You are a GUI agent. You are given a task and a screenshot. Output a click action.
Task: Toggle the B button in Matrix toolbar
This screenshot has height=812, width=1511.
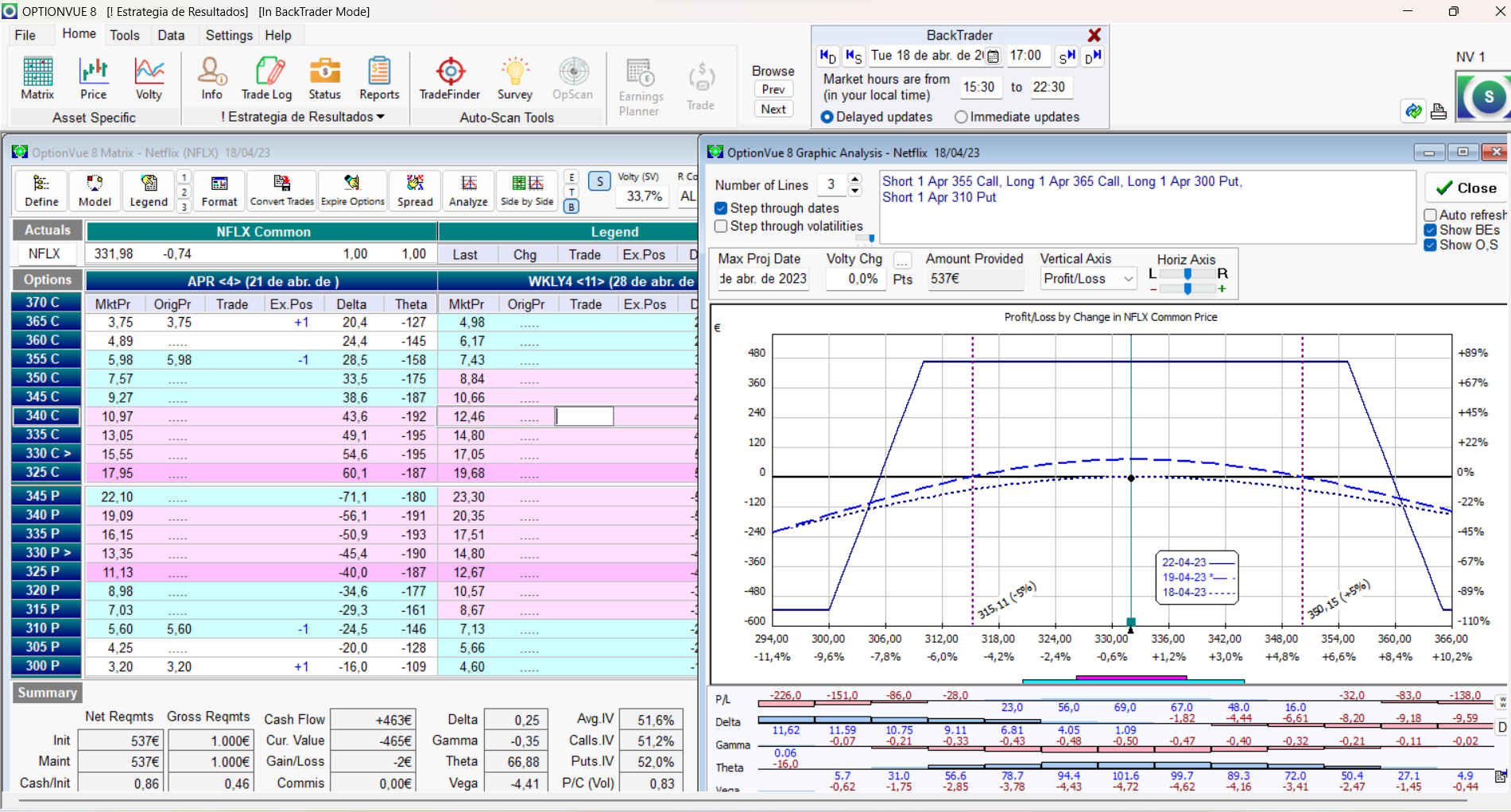[571, 207]
